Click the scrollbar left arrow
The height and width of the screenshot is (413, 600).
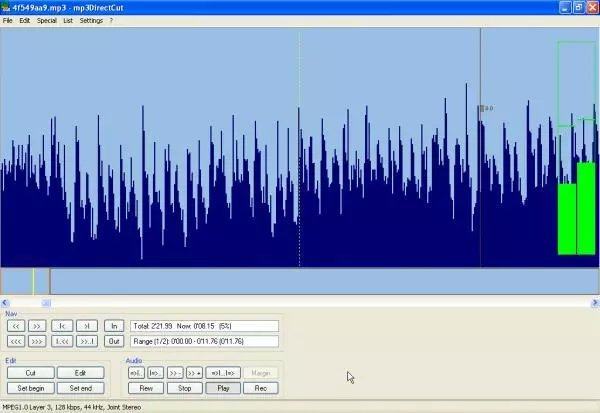(x=5, y=303)
